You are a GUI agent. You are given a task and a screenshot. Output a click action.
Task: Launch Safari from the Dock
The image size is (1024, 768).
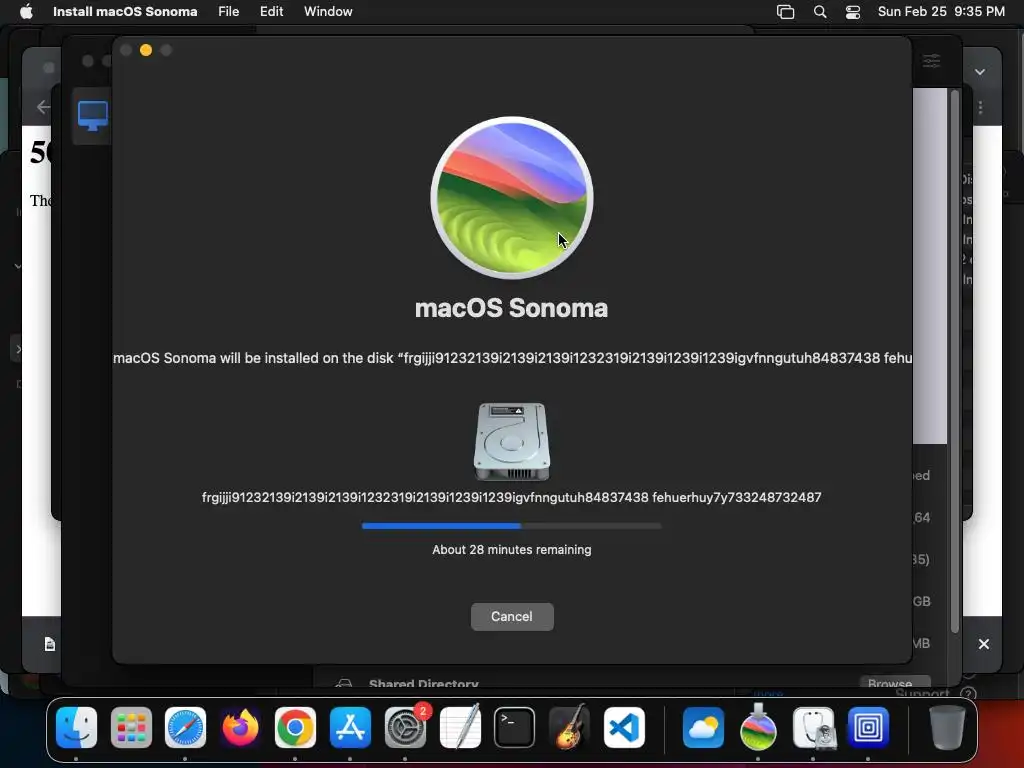coord(185,727)
